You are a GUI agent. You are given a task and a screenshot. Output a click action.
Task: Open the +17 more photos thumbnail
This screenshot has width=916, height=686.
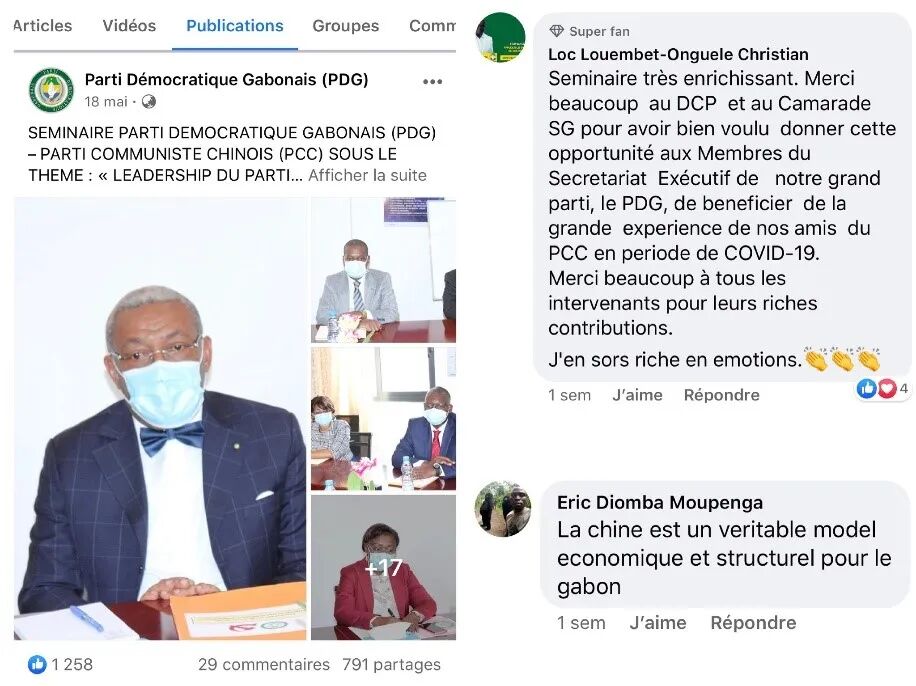tap(383, 567)
